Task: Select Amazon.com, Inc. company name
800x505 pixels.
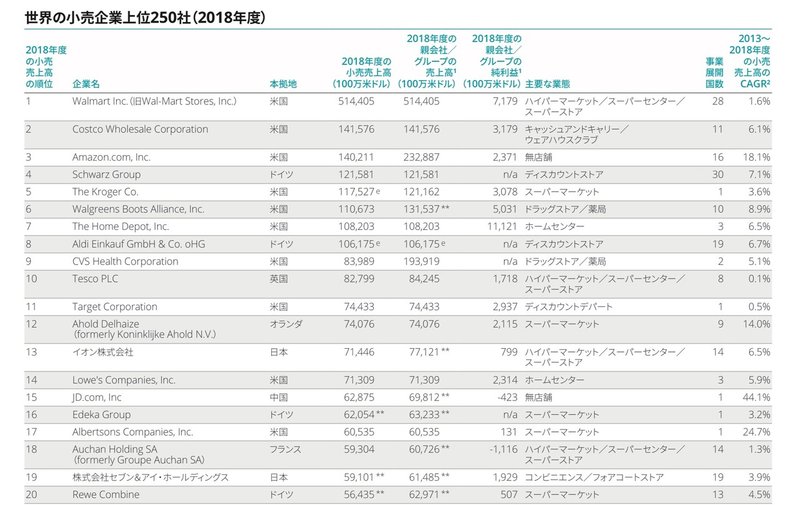Action: coord(111,157)
